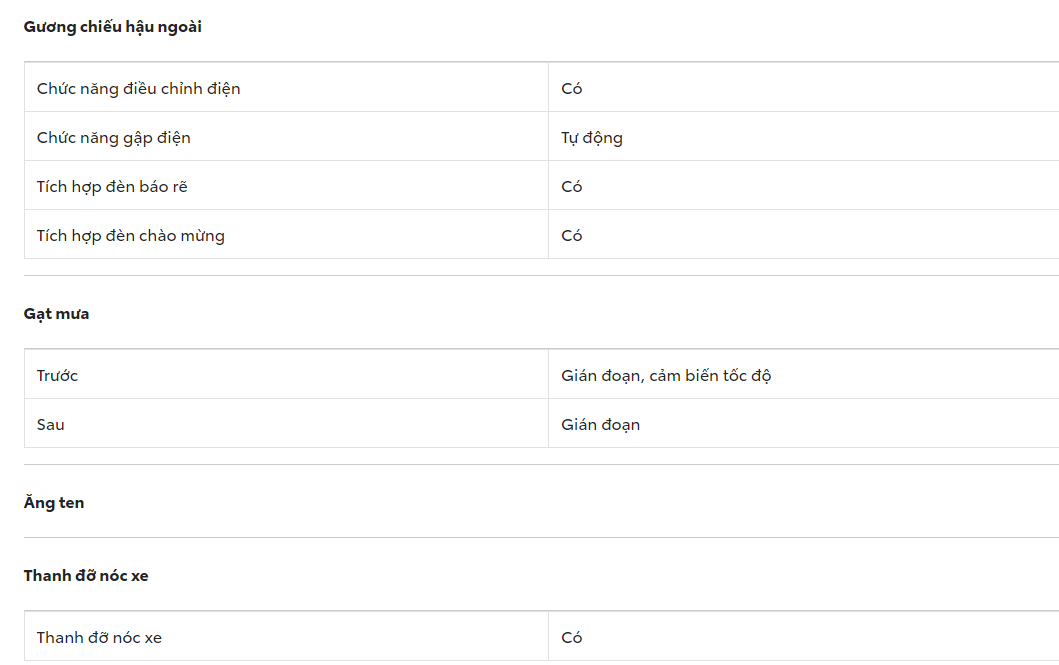Select the "Tích hợp đèn chào mừng" label
This screenshot has height=665, width=1059.
coord(131,236)
